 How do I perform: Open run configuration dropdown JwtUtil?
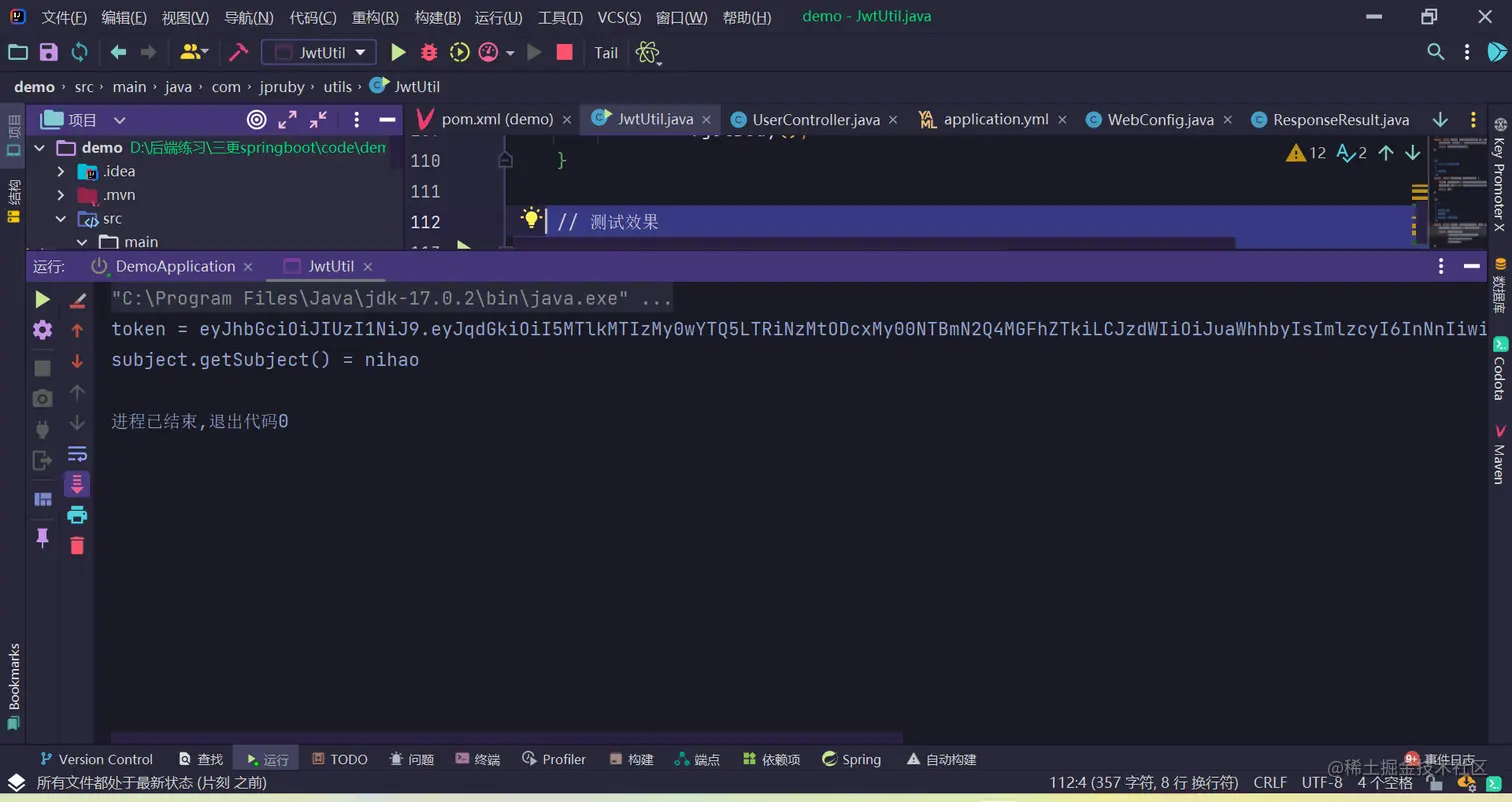(319, 53)
